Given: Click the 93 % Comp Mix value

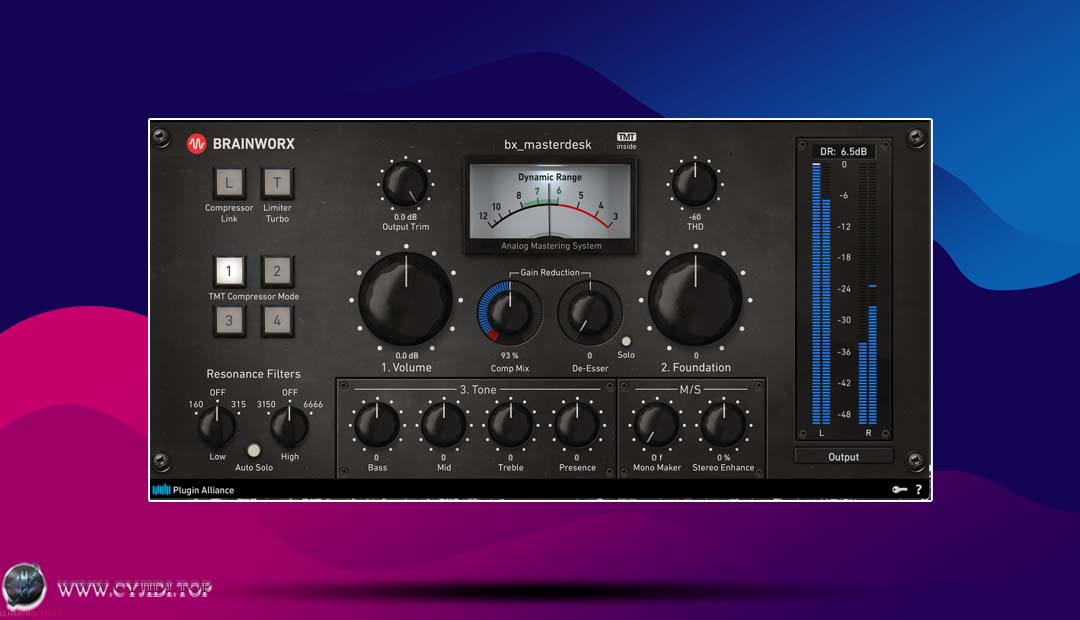Looking at the screenshot, I should coord(510,355).
